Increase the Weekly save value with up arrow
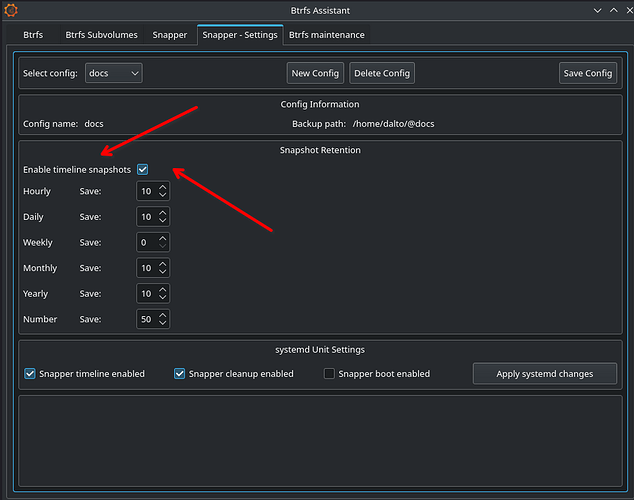The height and width of the screenshot is (500, 634). point(163,237)
